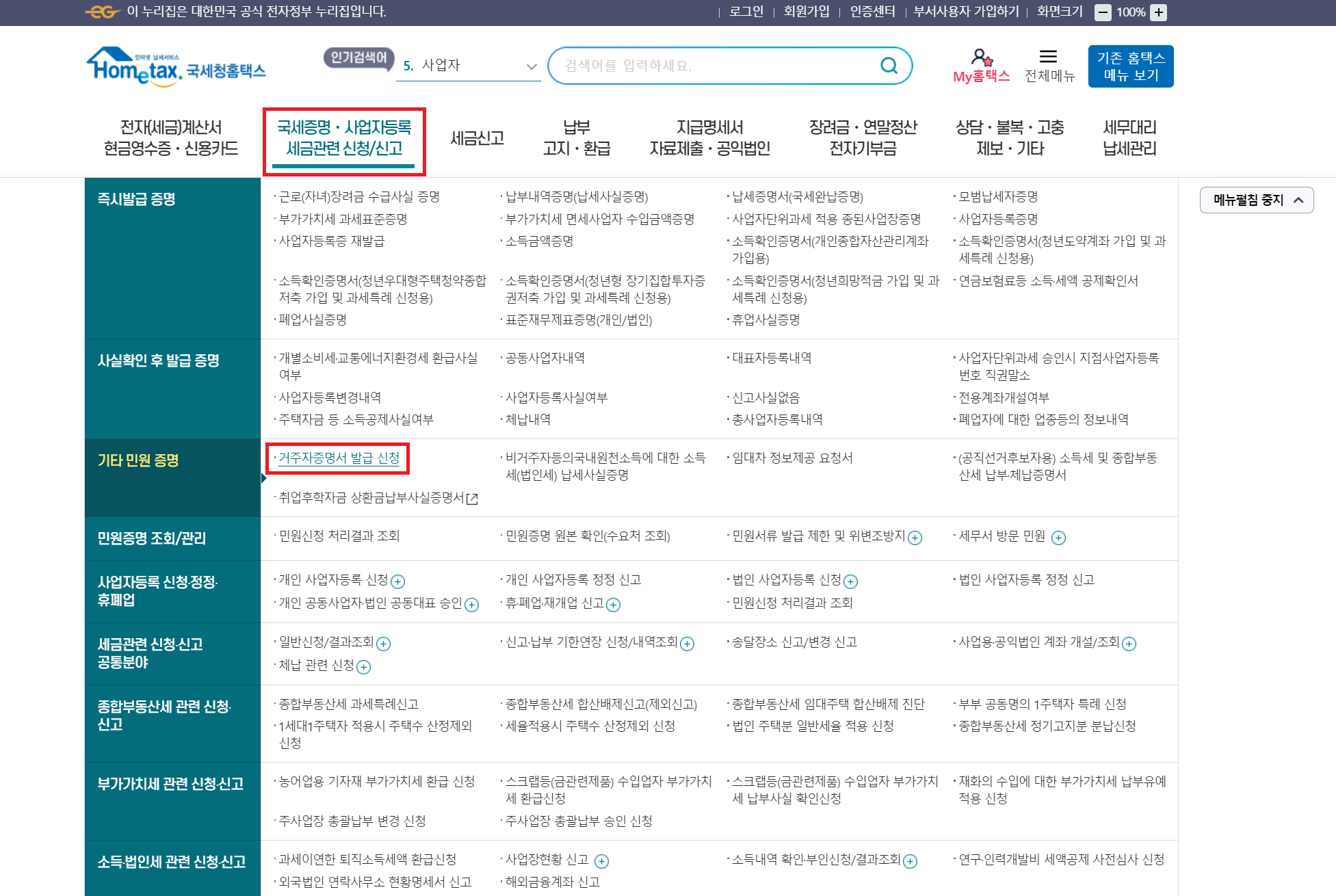The width and height of the screenshot is (1336, 896).
Task: Select 민원증명 조회/관리 category
Action: tap(172, 538)
